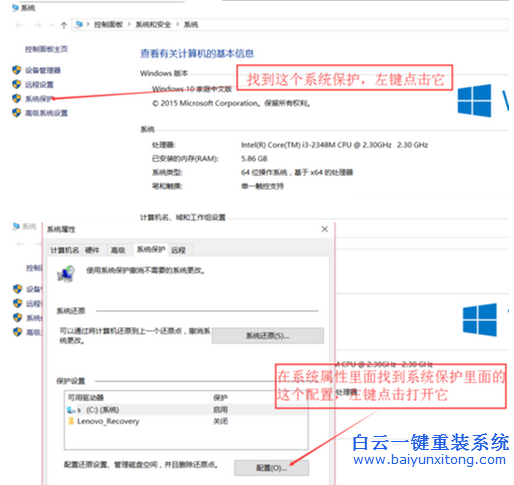Open 高级系统设置 in the upper window sidebar

(x=46, y=113)
